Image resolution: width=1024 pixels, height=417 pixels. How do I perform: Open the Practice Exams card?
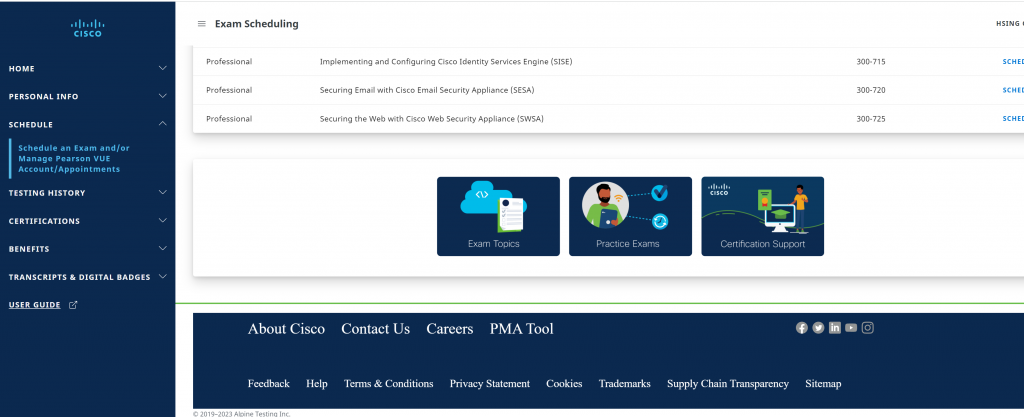[x=630, y=216]
